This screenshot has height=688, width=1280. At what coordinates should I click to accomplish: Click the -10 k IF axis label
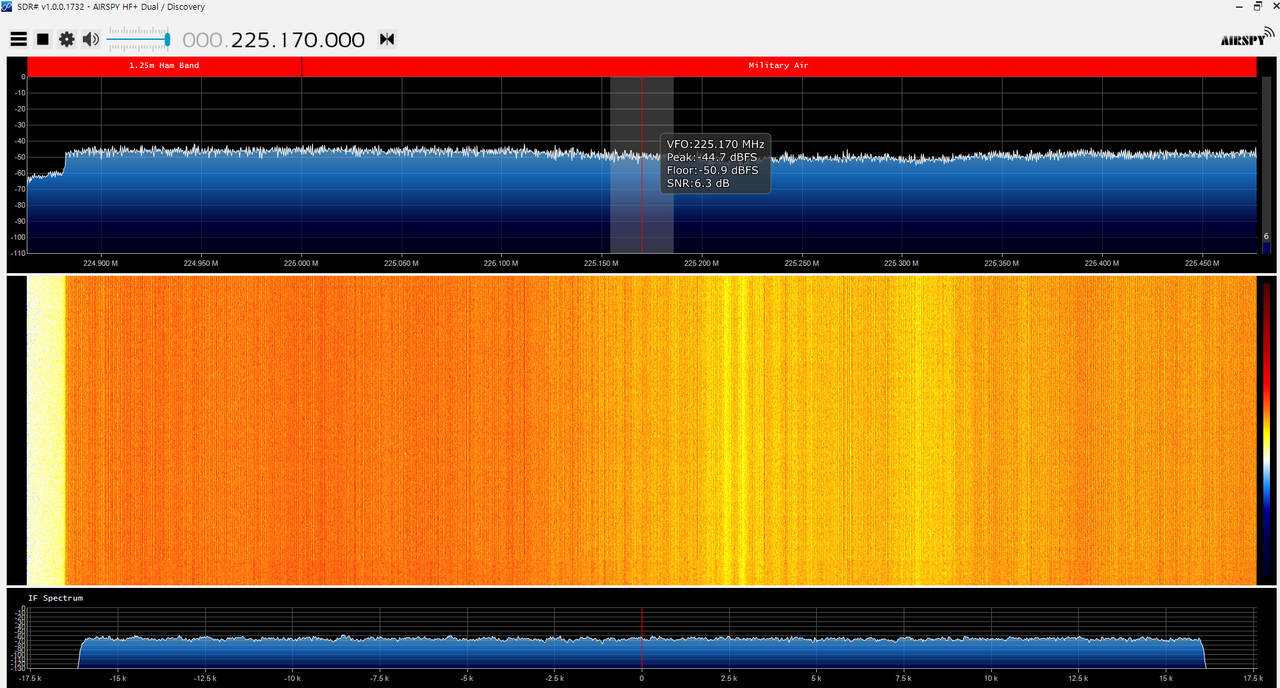292,678
